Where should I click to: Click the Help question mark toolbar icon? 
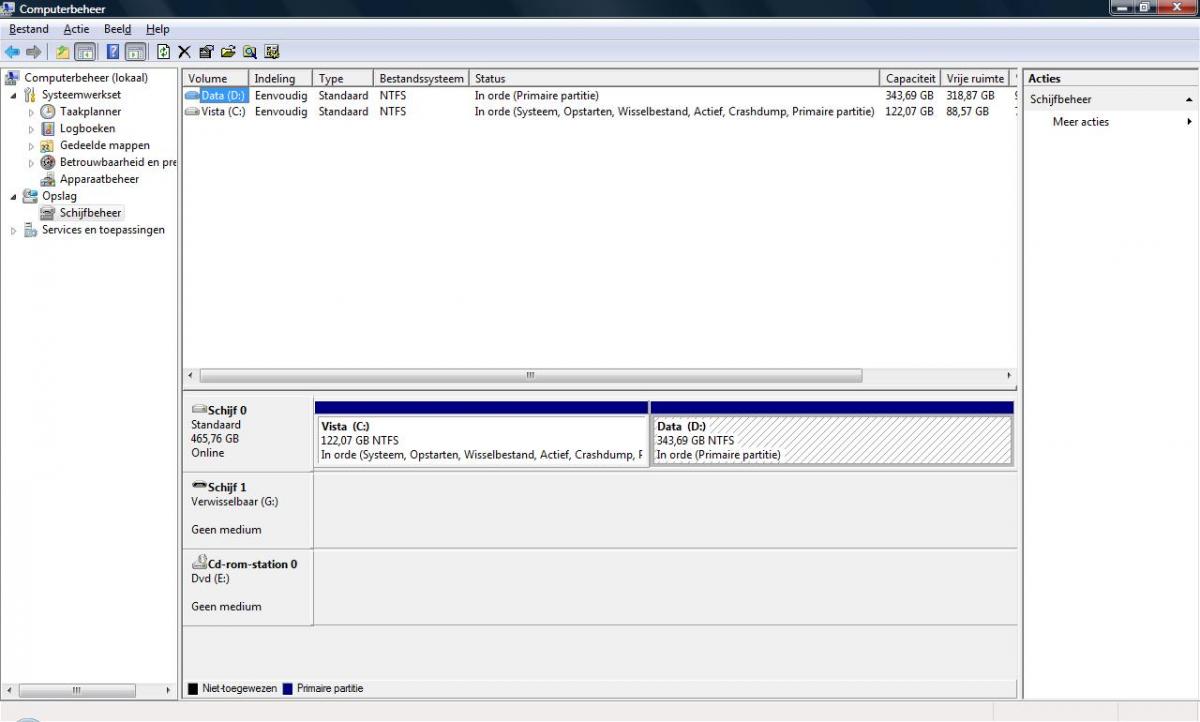pyautogui.click(x=113, y=52)
